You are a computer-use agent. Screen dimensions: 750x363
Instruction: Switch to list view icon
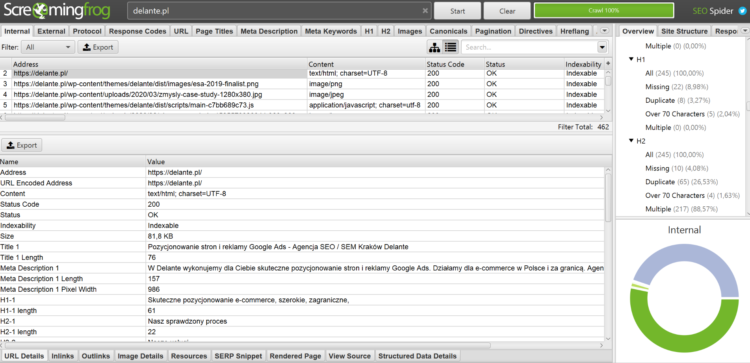(x=450, y=47)
